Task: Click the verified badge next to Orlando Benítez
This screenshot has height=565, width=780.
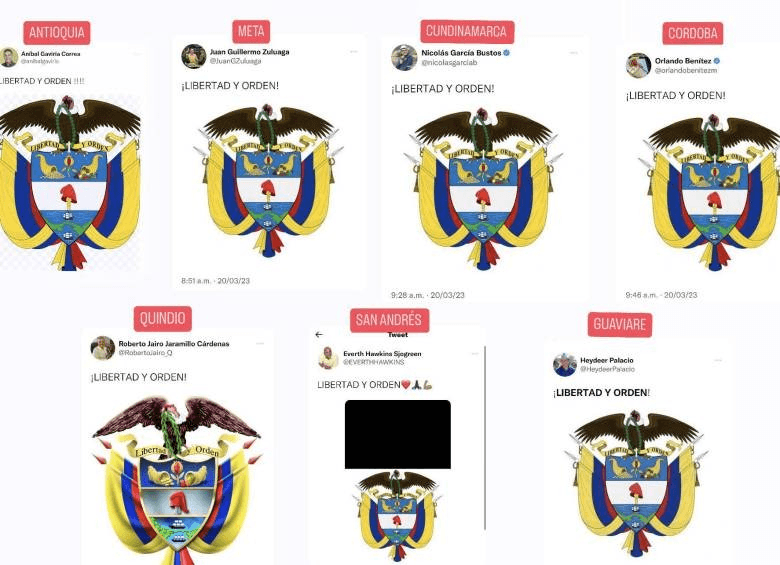Action: click(717, 61)
